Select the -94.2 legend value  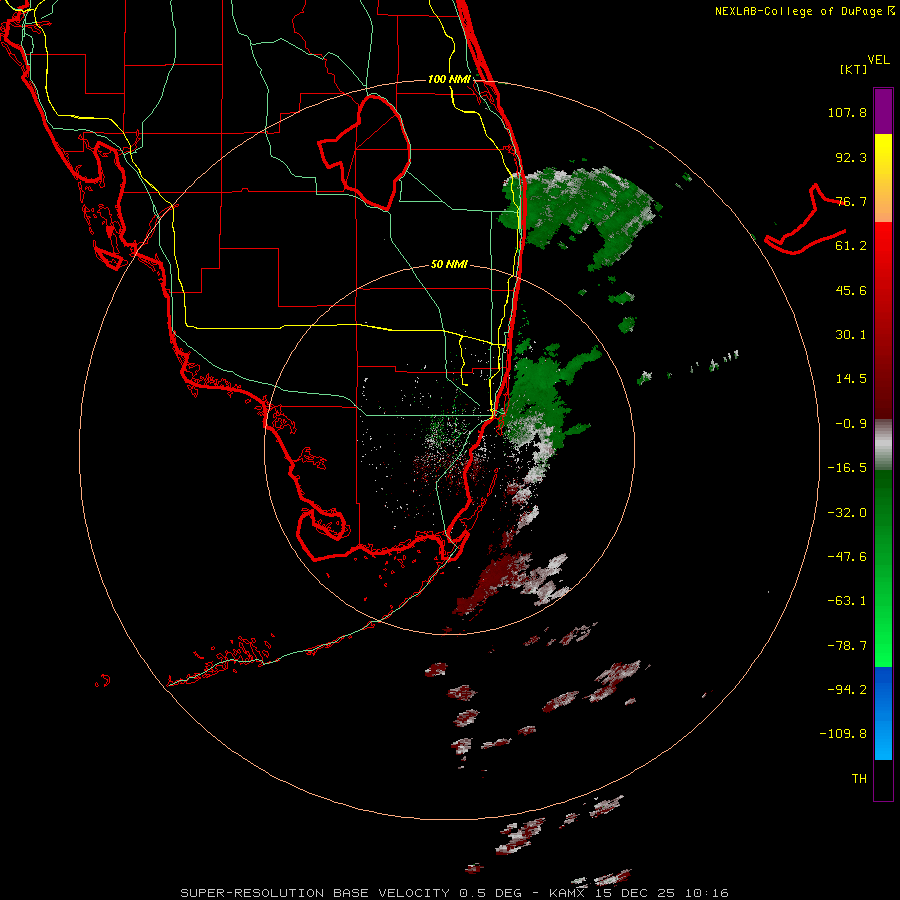(x=847, y=690)
